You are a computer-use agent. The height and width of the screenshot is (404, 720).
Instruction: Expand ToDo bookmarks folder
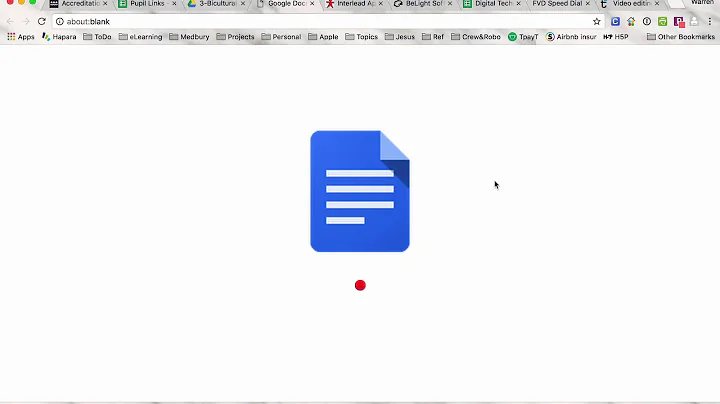(x=97, y=37)
